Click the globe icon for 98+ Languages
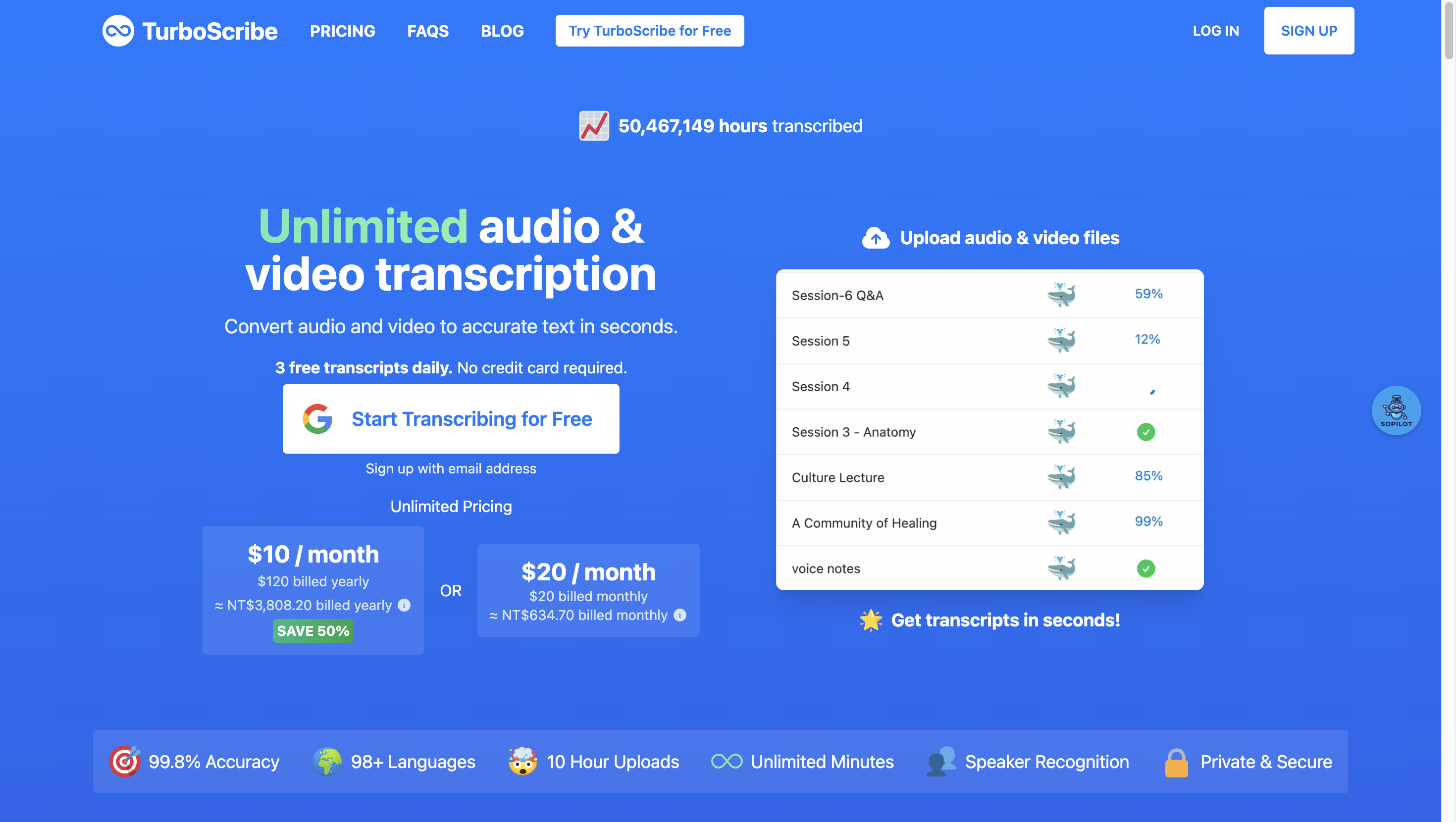Viewport: 1456px width, 822px height. pos(327,762)
